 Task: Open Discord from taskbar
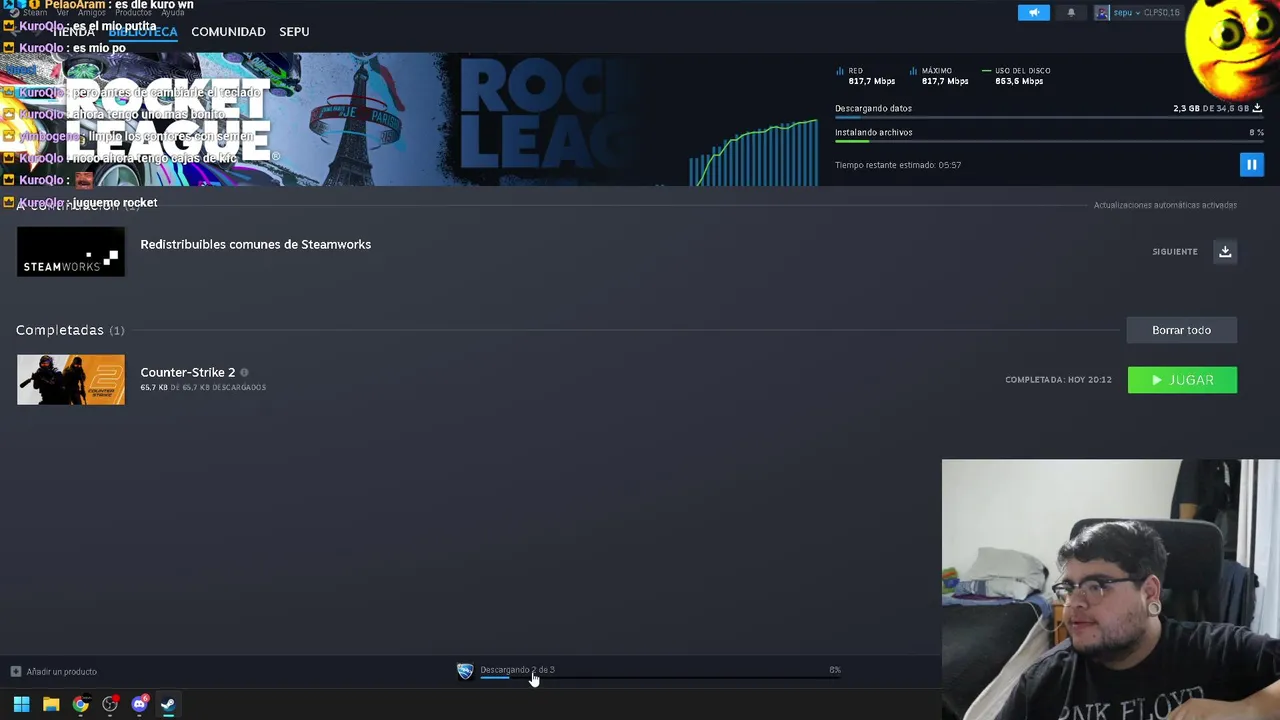(x=139, y=704)
